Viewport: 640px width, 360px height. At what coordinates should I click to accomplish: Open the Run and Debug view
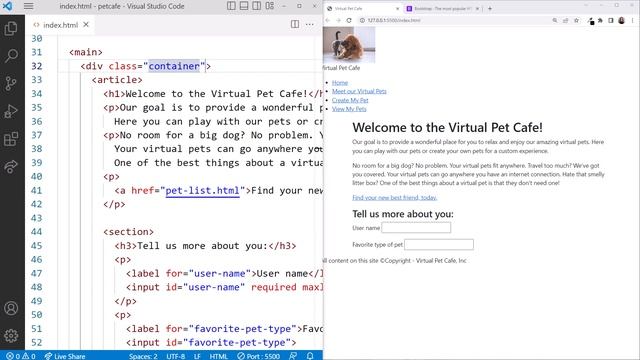pos(11,111)
